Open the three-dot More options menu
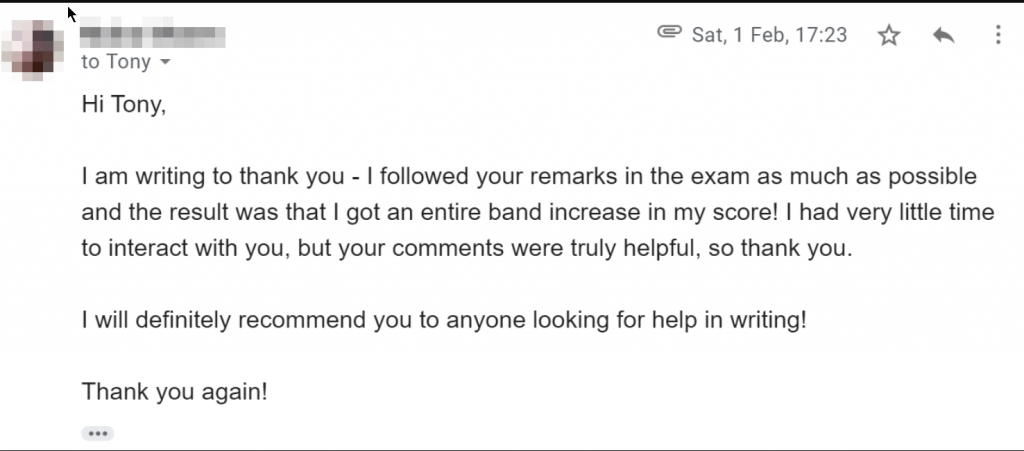The width and height of the screenshot is (1024, 451). click(x=998, y=35)
